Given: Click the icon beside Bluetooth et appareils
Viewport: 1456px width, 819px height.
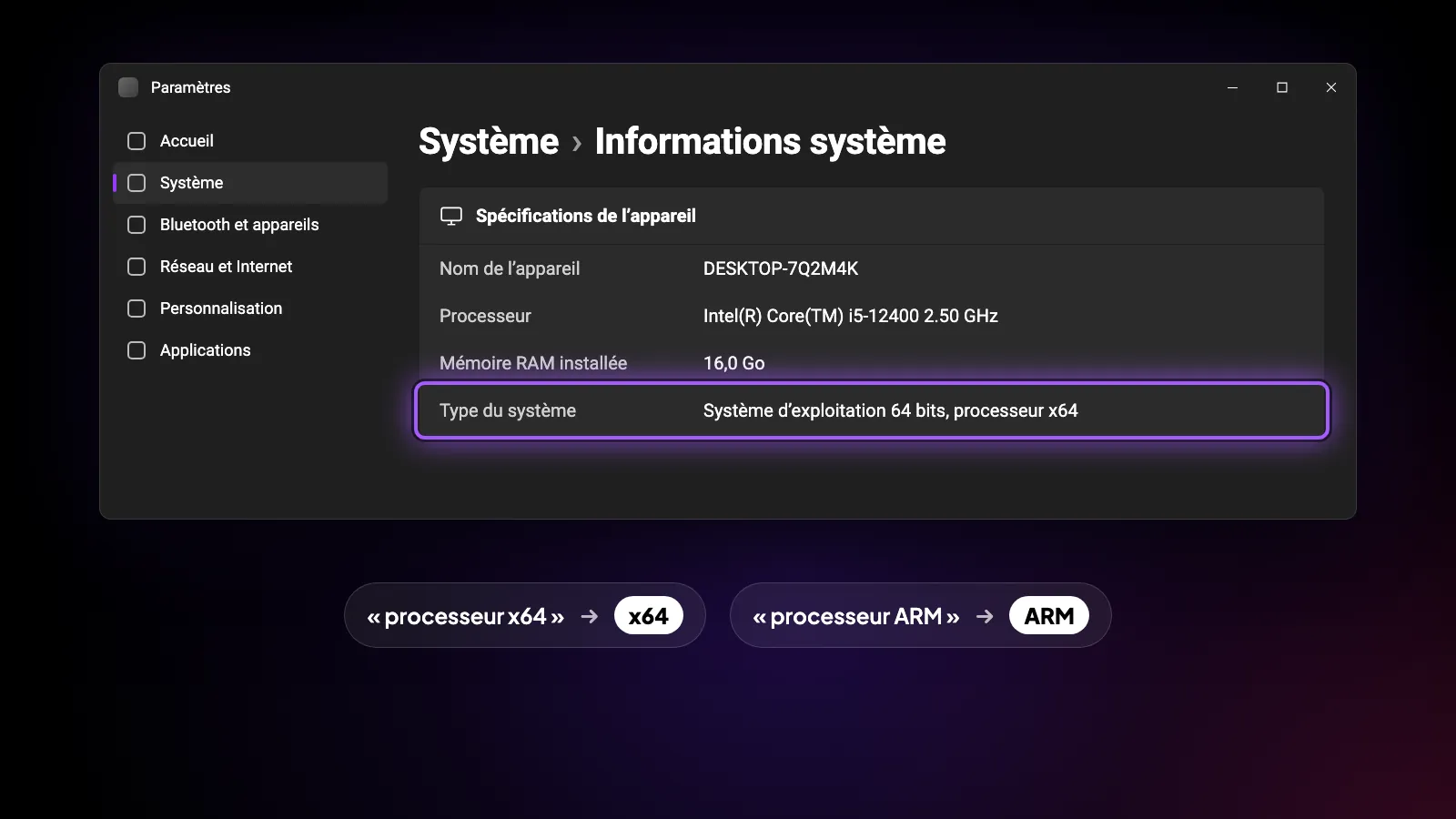Looking at the screenshot, I should pyautogui.click(x=136, y=225).
